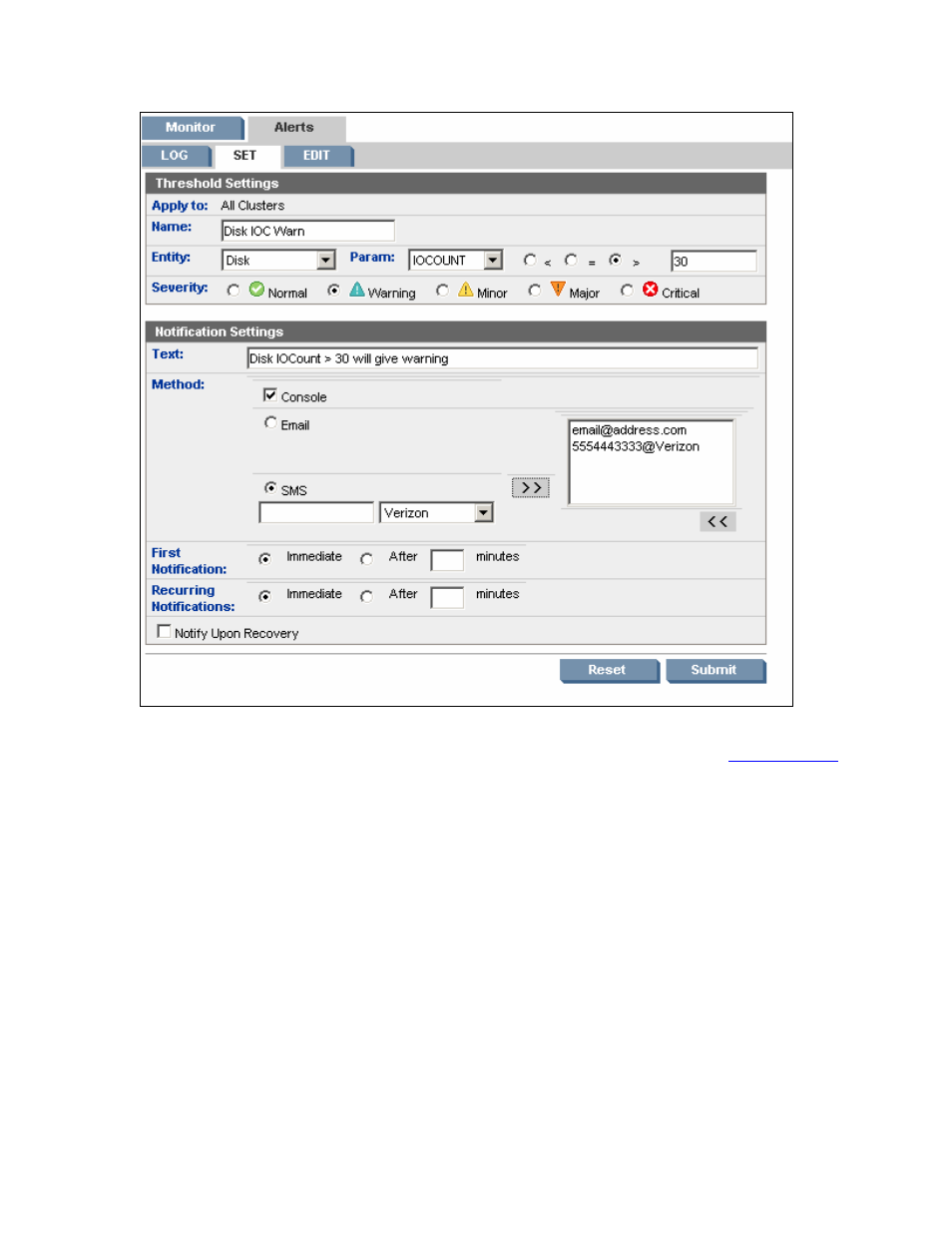952x1233 pixels.
Task: Click the yellow Minor severity icon
Action: click(x=465, y=290)
